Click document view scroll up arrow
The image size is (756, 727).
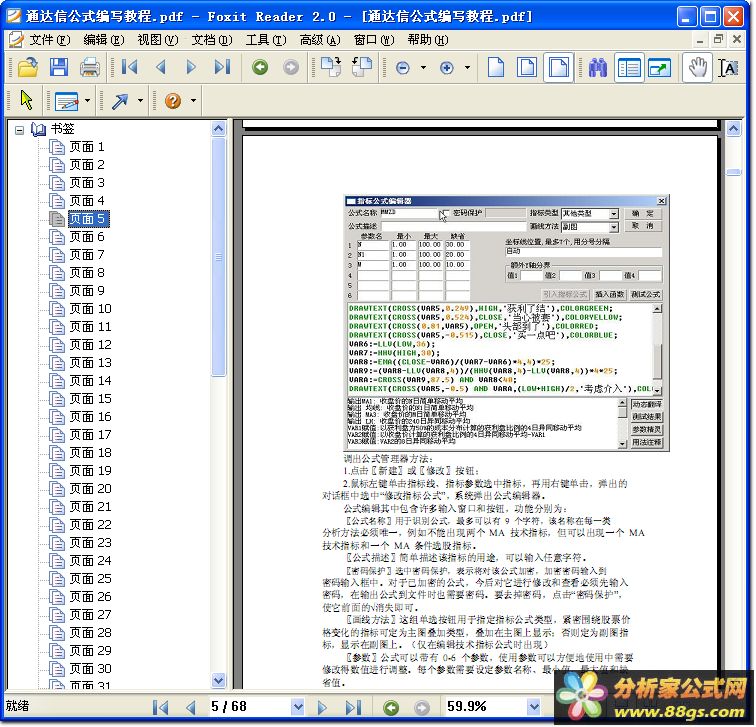(734, 129)
